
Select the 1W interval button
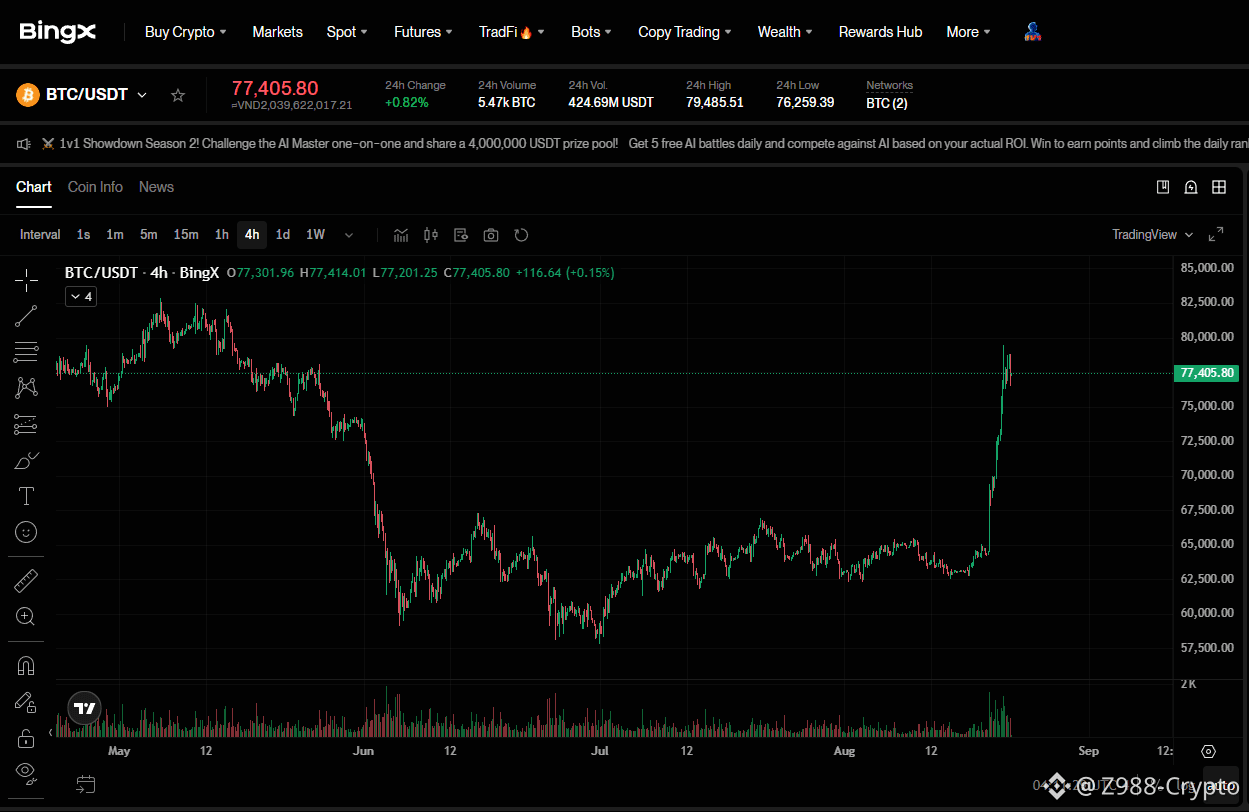[315, 235]
